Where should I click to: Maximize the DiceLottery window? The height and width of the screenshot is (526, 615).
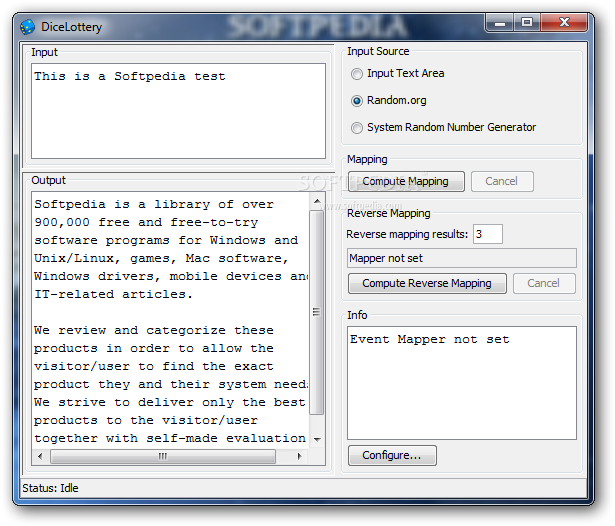click(x=527, y=23)
